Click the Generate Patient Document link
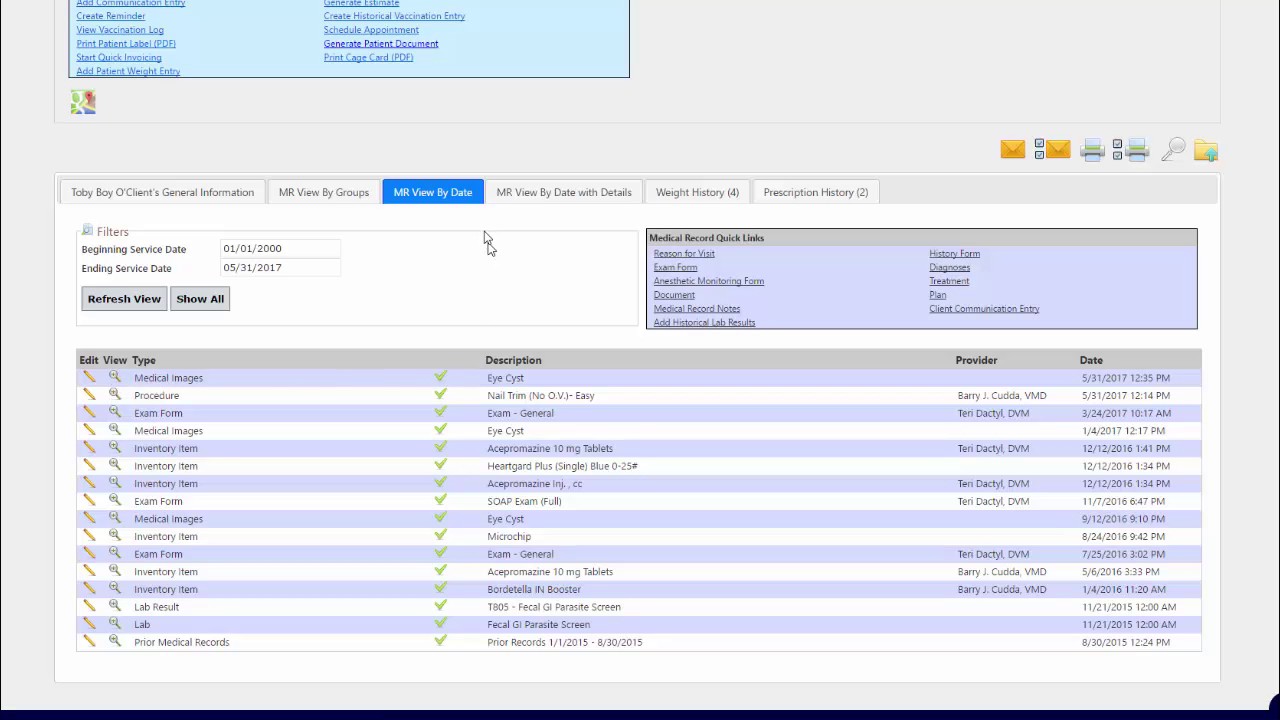Screen dimensions: 1280x720 point(381,44)
